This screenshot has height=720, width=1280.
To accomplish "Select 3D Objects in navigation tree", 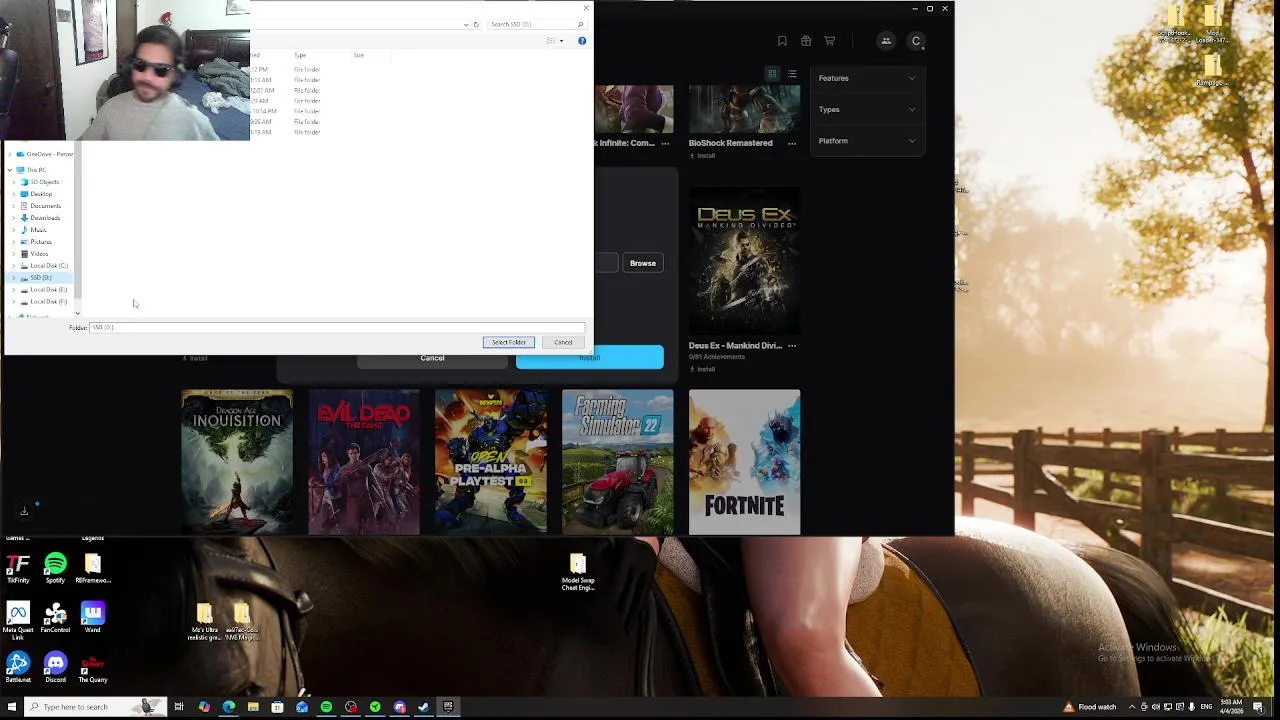I will point(41,182).
